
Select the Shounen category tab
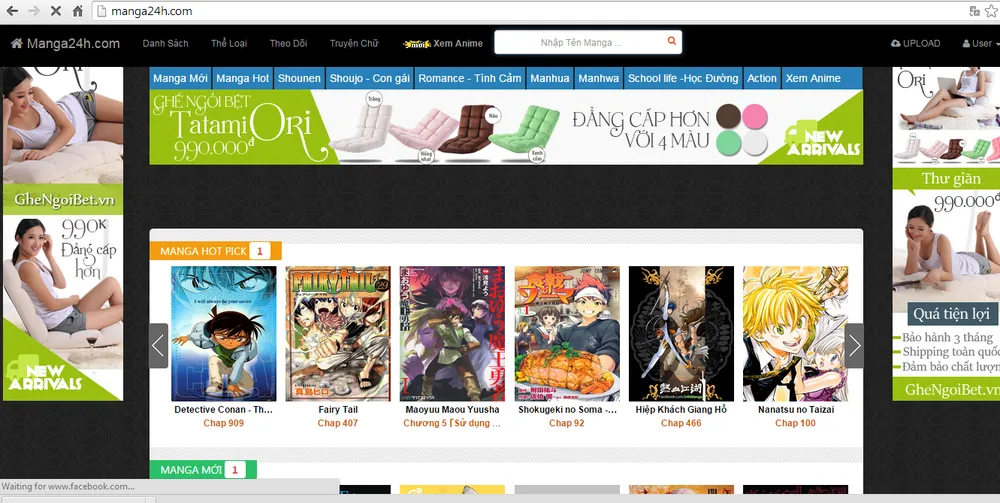pos(299,78)
